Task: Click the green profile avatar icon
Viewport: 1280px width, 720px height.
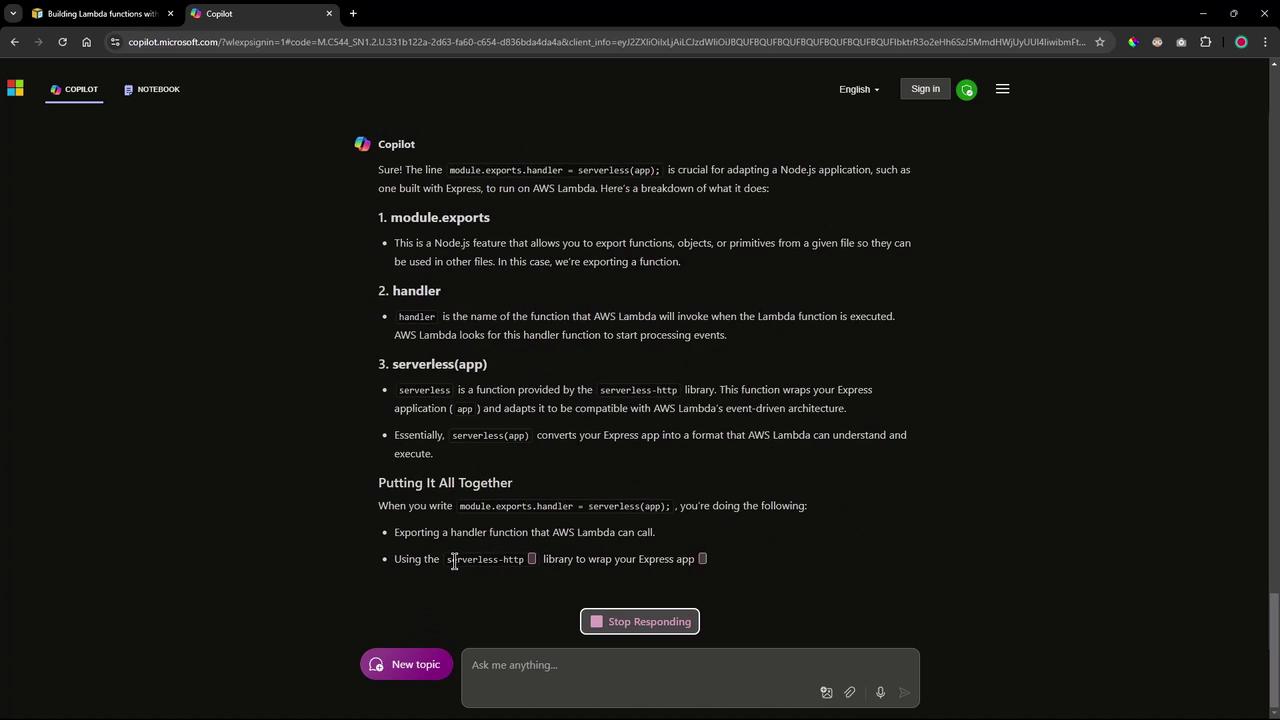Action: [966, 90]
